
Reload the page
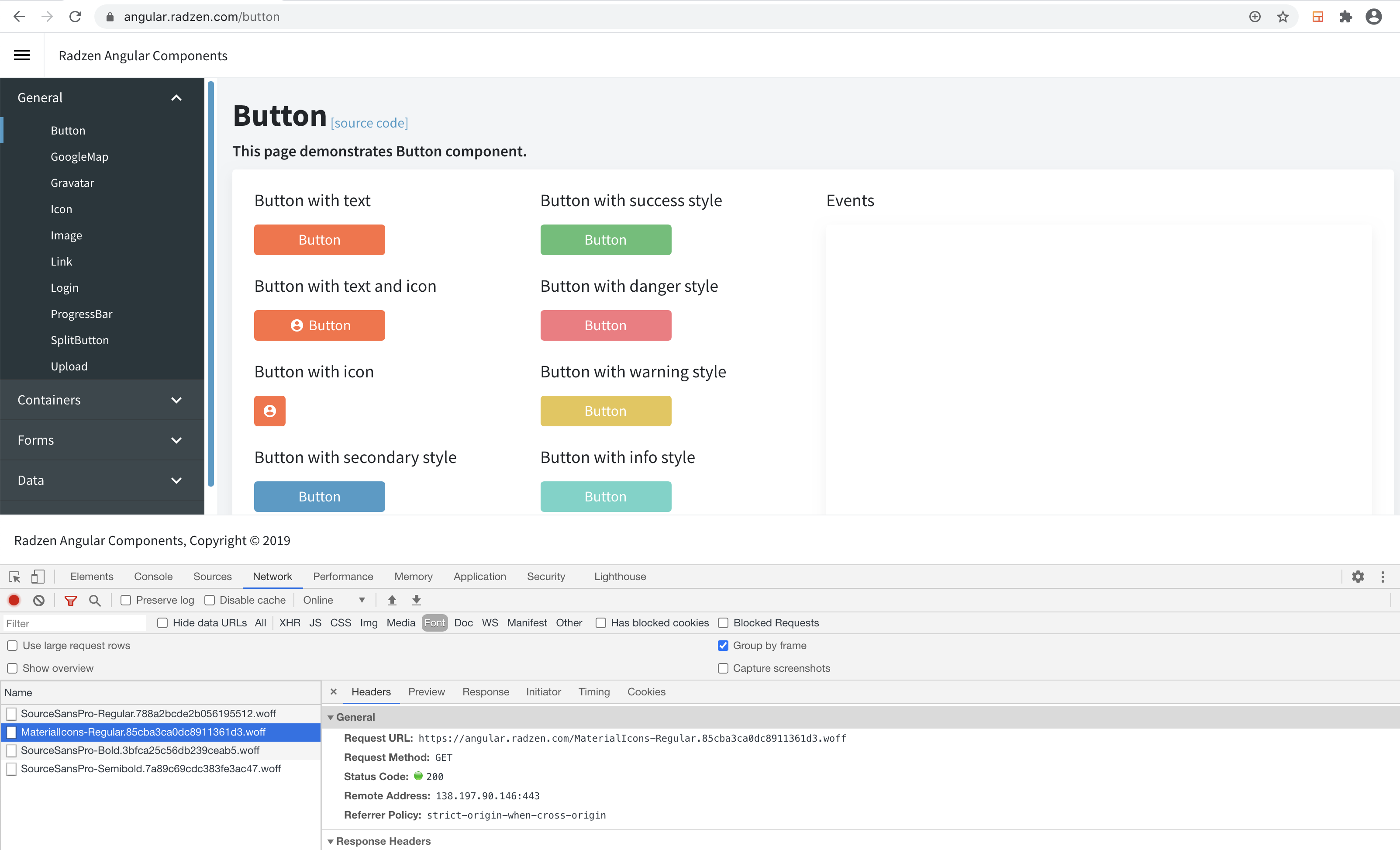tap(75, 17)
